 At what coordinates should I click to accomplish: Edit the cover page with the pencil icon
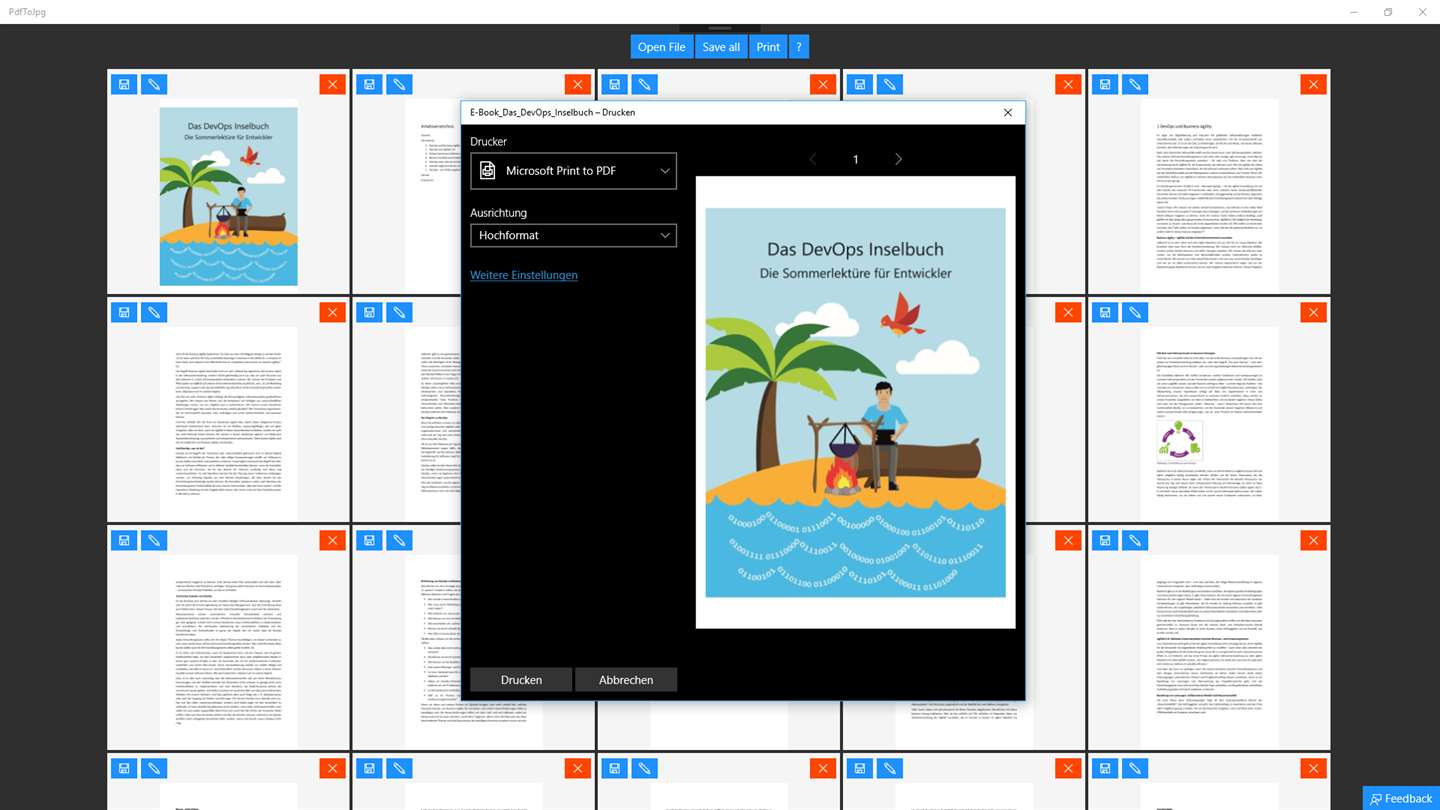tap(154, 85)
